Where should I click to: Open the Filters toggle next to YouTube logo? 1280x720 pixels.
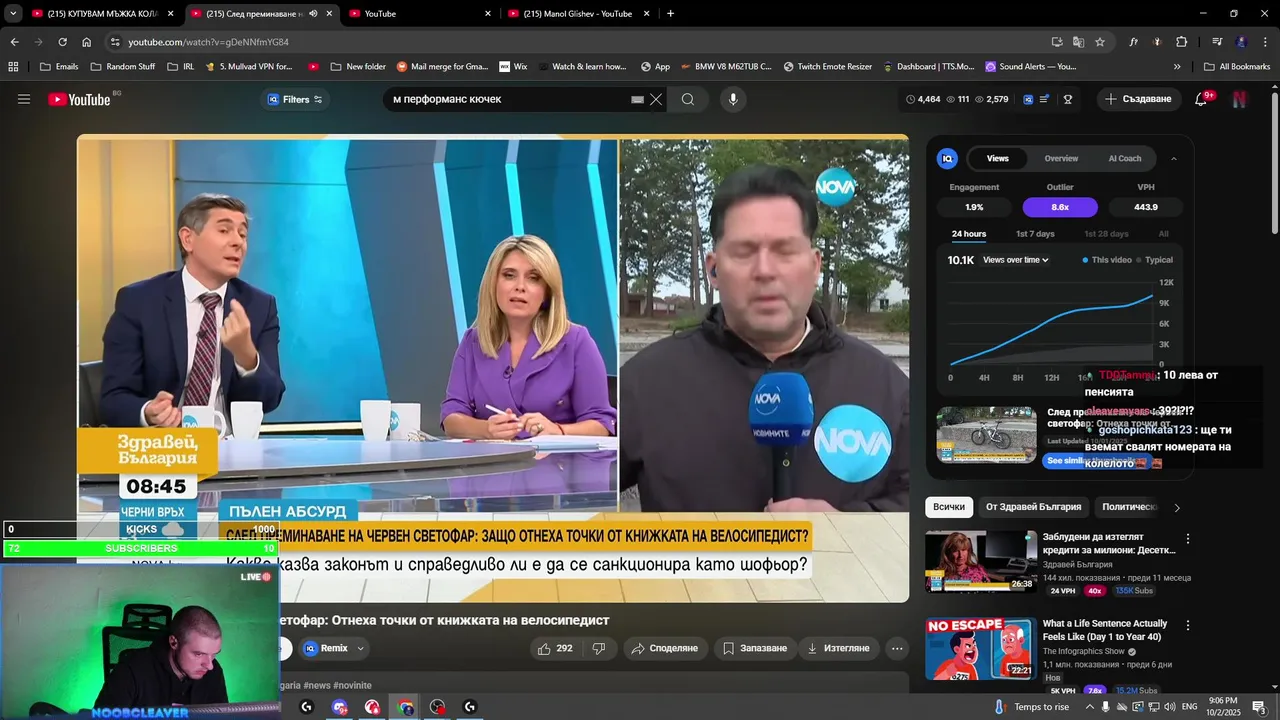[x=296, y=99]
